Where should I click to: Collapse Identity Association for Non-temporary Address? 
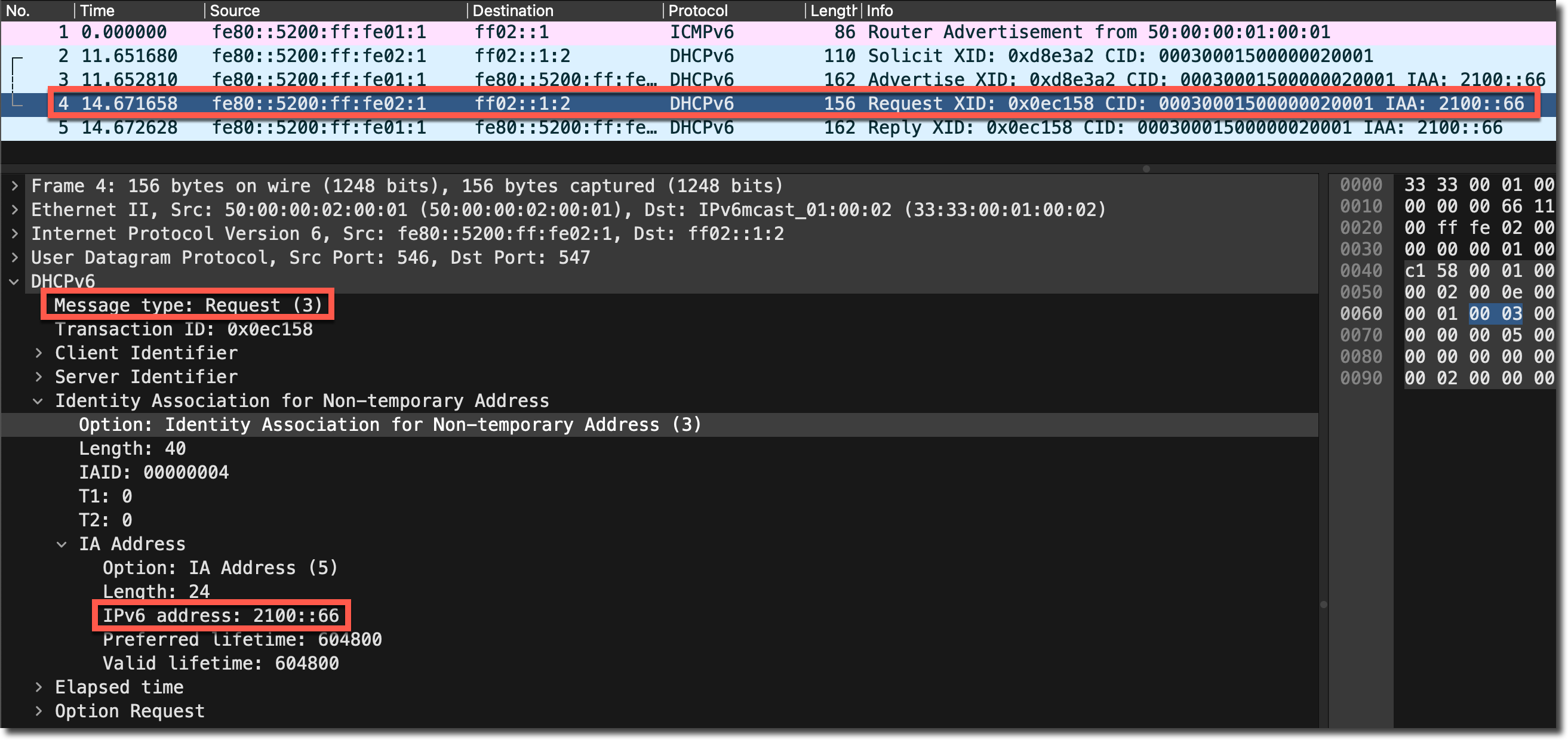(x=38, y=401)
